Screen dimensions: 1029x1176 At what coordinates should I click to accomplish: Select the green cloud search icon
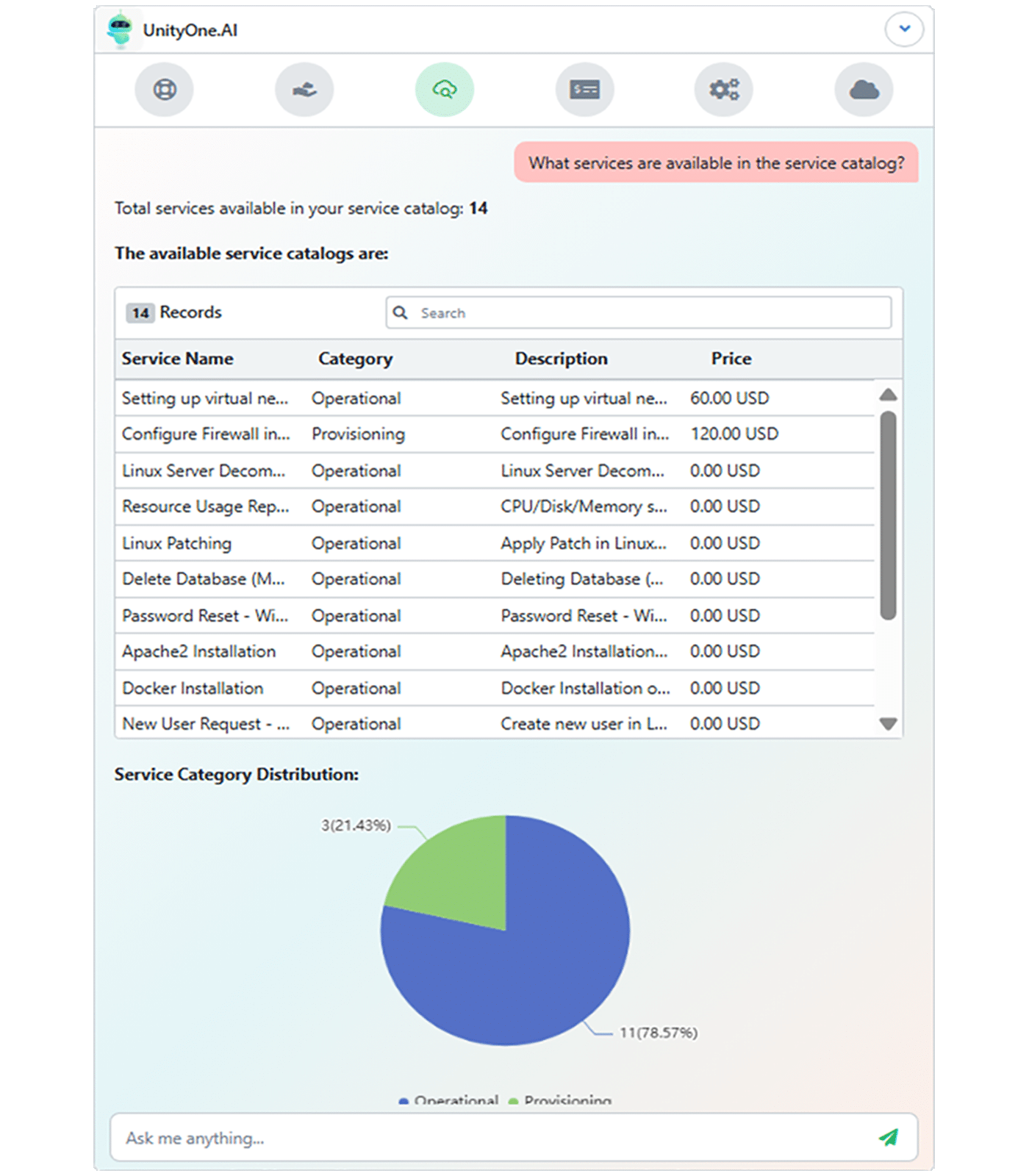(x=445, y=90)
